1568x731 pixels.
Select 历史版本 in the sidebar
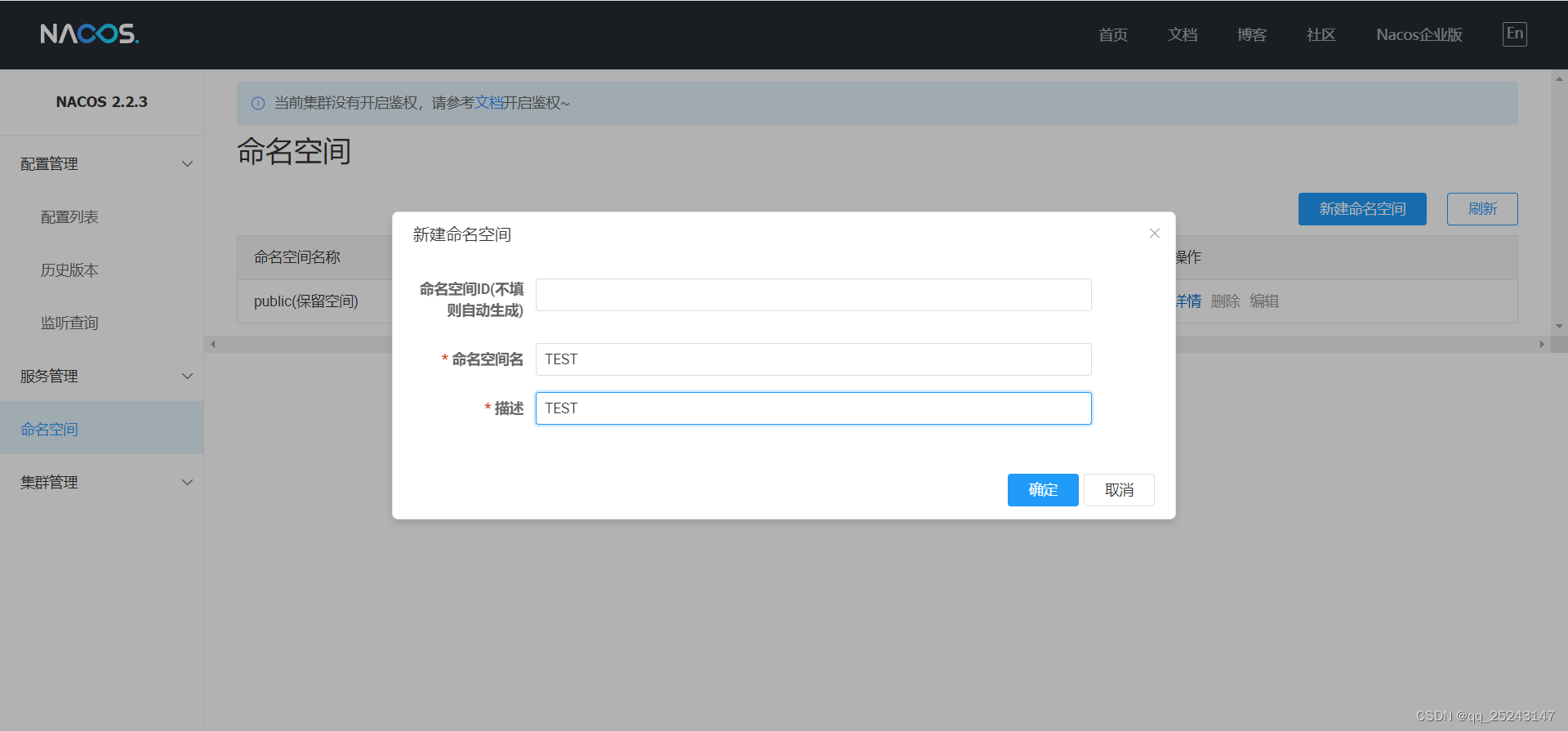point(69,270)
